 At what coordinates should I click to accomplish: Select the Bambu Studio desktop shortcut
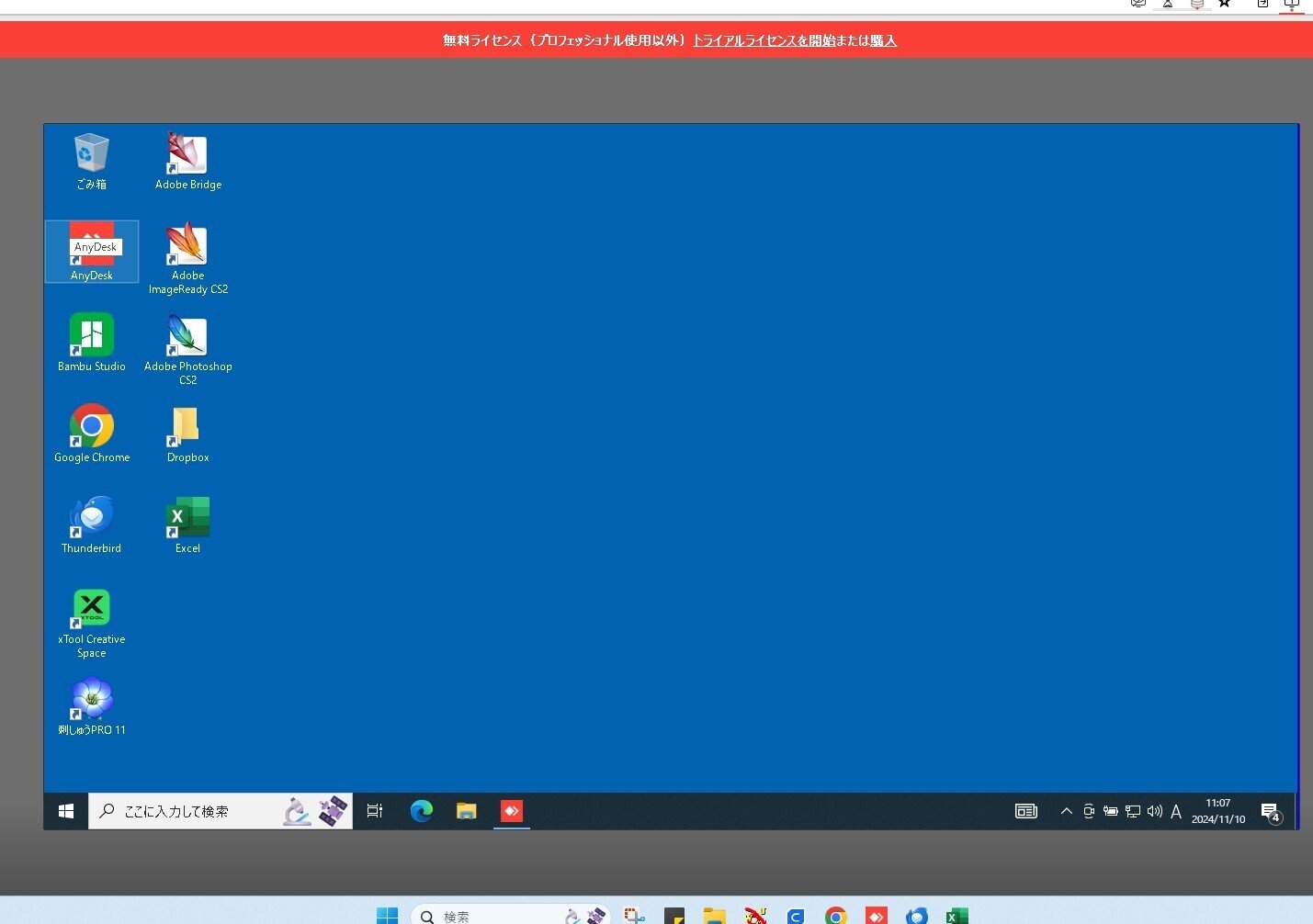[92, 343]
